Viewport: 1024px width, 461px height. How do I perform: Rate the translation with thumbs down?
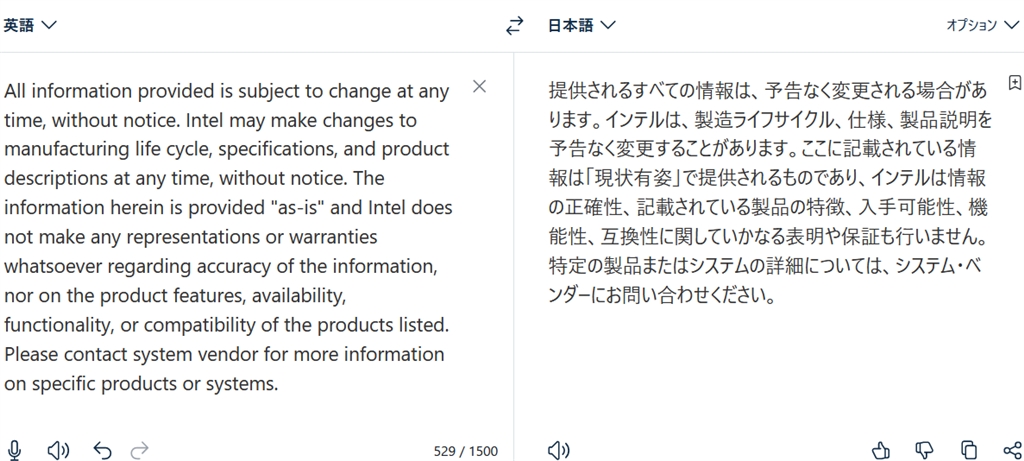pos(925,450)
